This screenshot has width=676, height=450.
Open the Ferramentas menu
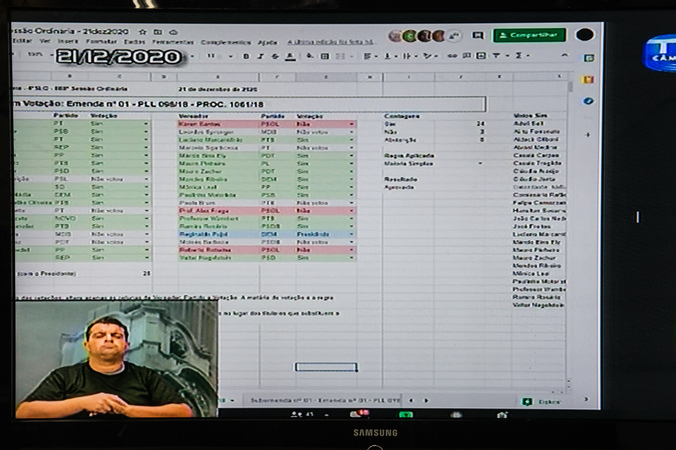(173, 42)
